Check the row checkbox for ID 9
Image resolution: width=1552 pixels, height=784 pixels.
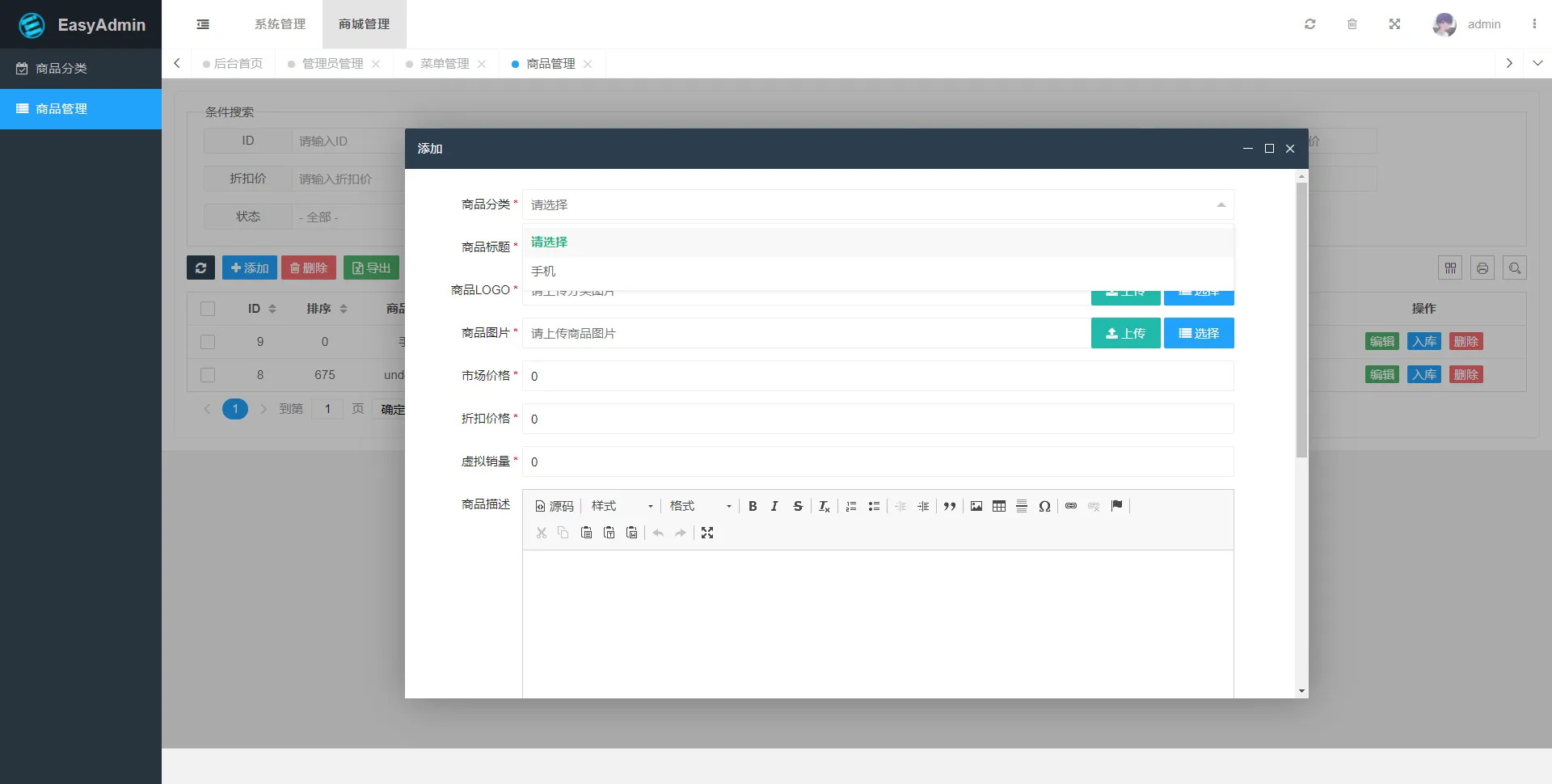click(208, 342)
